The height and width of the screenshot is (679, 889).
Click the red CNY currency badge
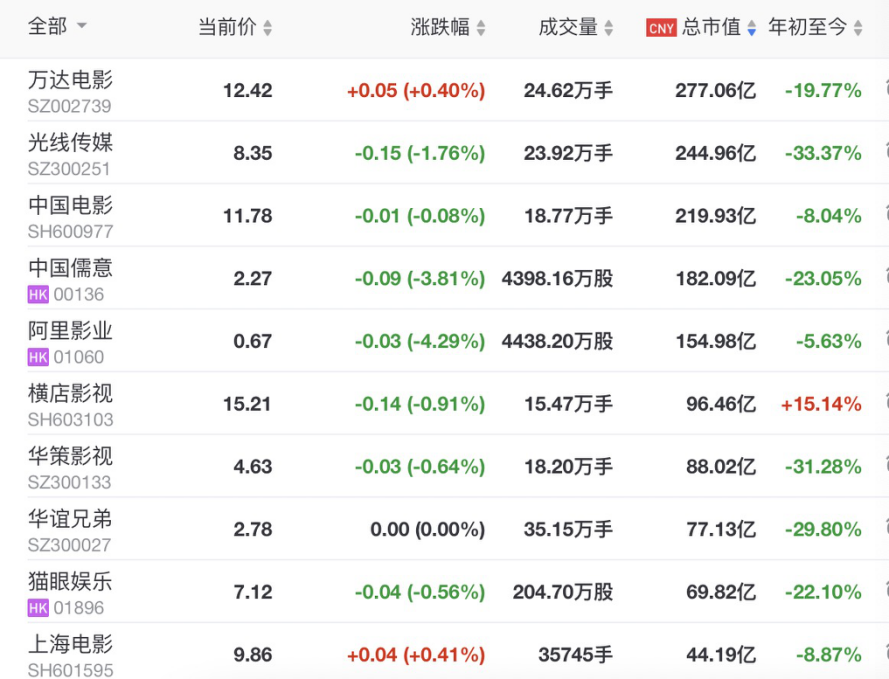pos(661,29)
